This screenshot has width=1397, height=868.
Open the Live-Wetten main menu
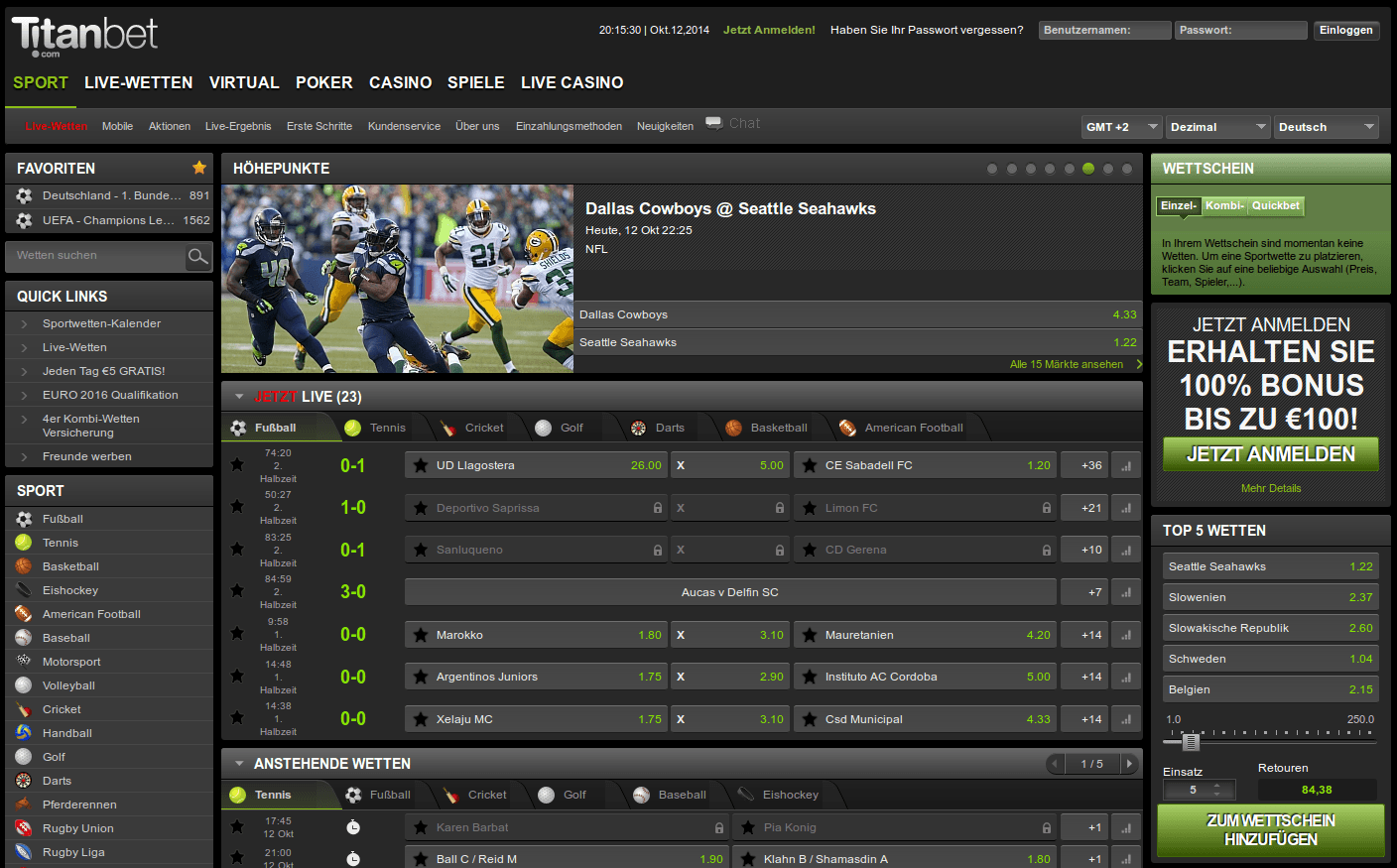tap(139, 83)
